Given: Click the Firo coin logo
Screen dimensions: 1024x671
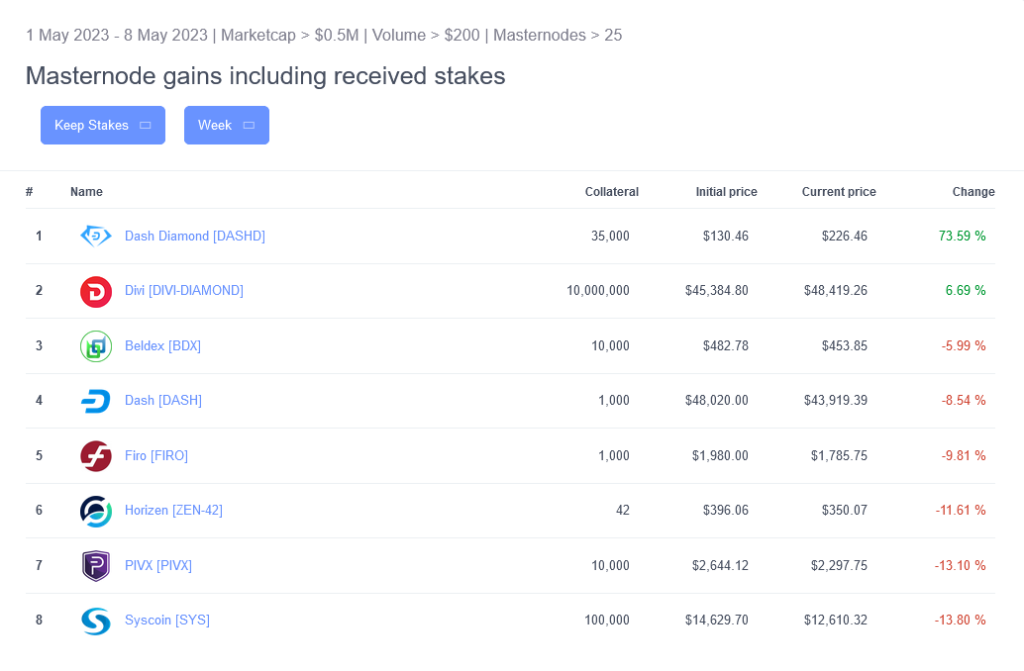Looking at the screenshot, I should (x=96, y=456).
